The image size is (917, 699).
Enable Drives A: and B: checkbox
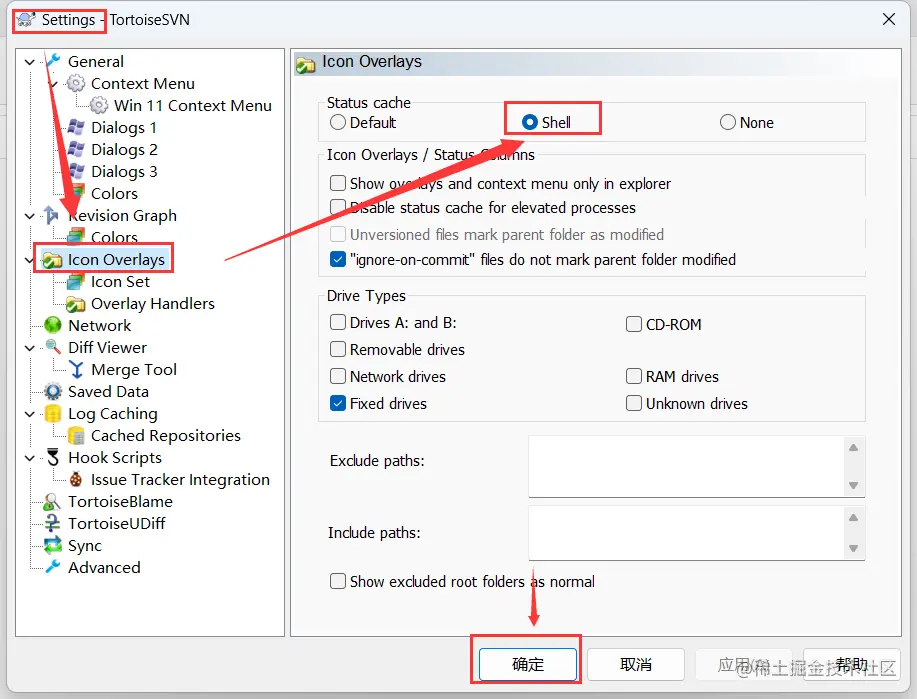point(337,322)
